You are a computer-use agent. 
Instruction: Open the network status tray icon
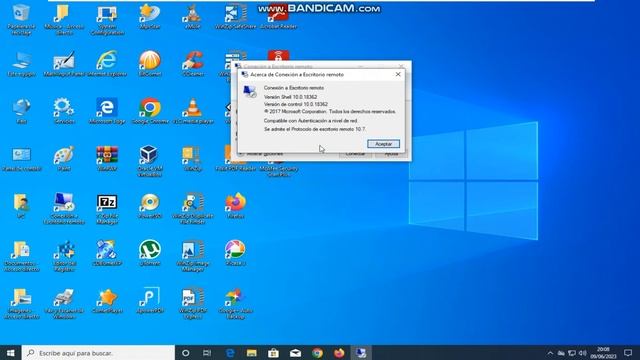pyautogui.click(x=572, y=353)
